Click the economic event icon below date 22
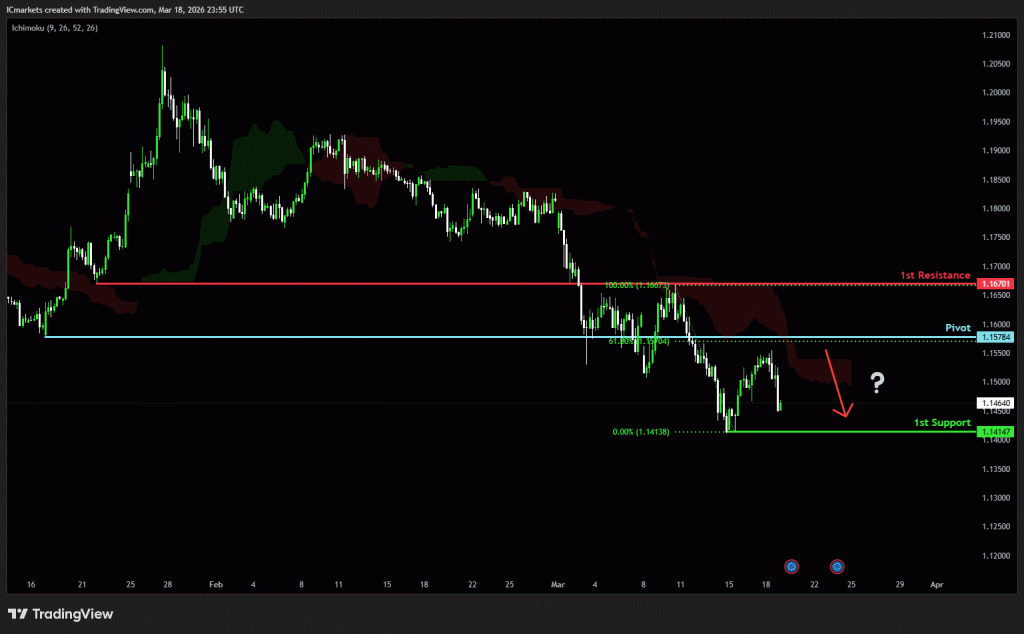1024x634 pixels. pos(791,566)
